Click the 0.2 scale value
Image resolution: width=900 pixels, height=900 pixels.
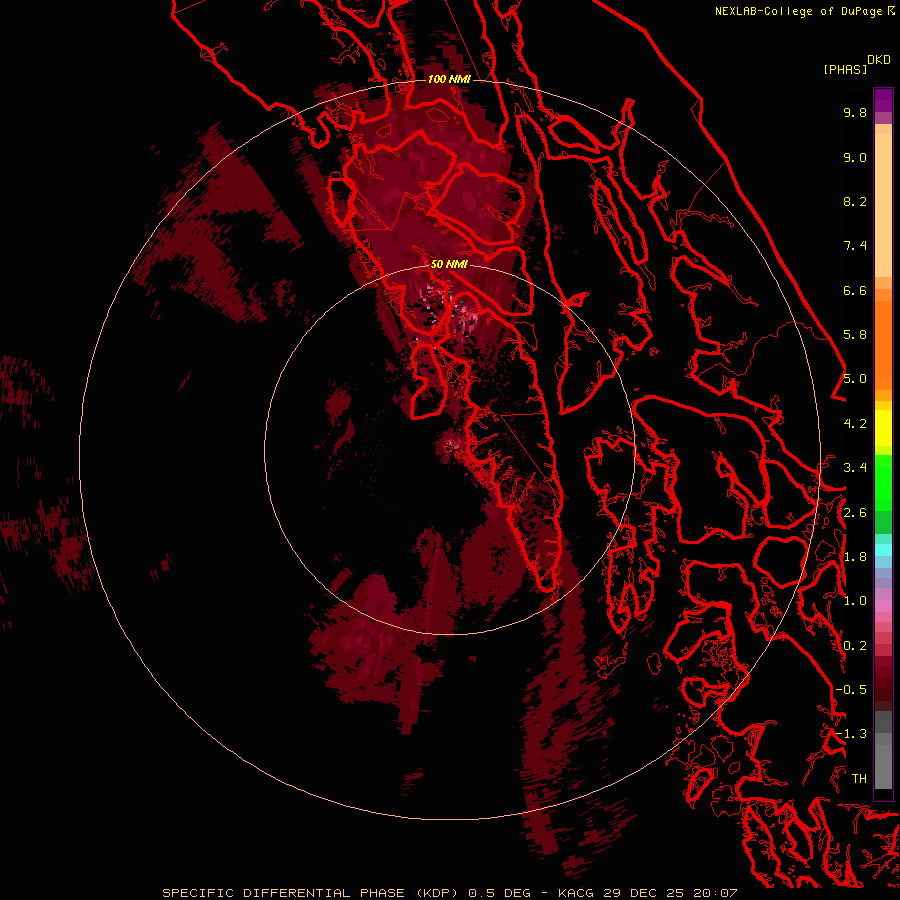pos(855,646)
